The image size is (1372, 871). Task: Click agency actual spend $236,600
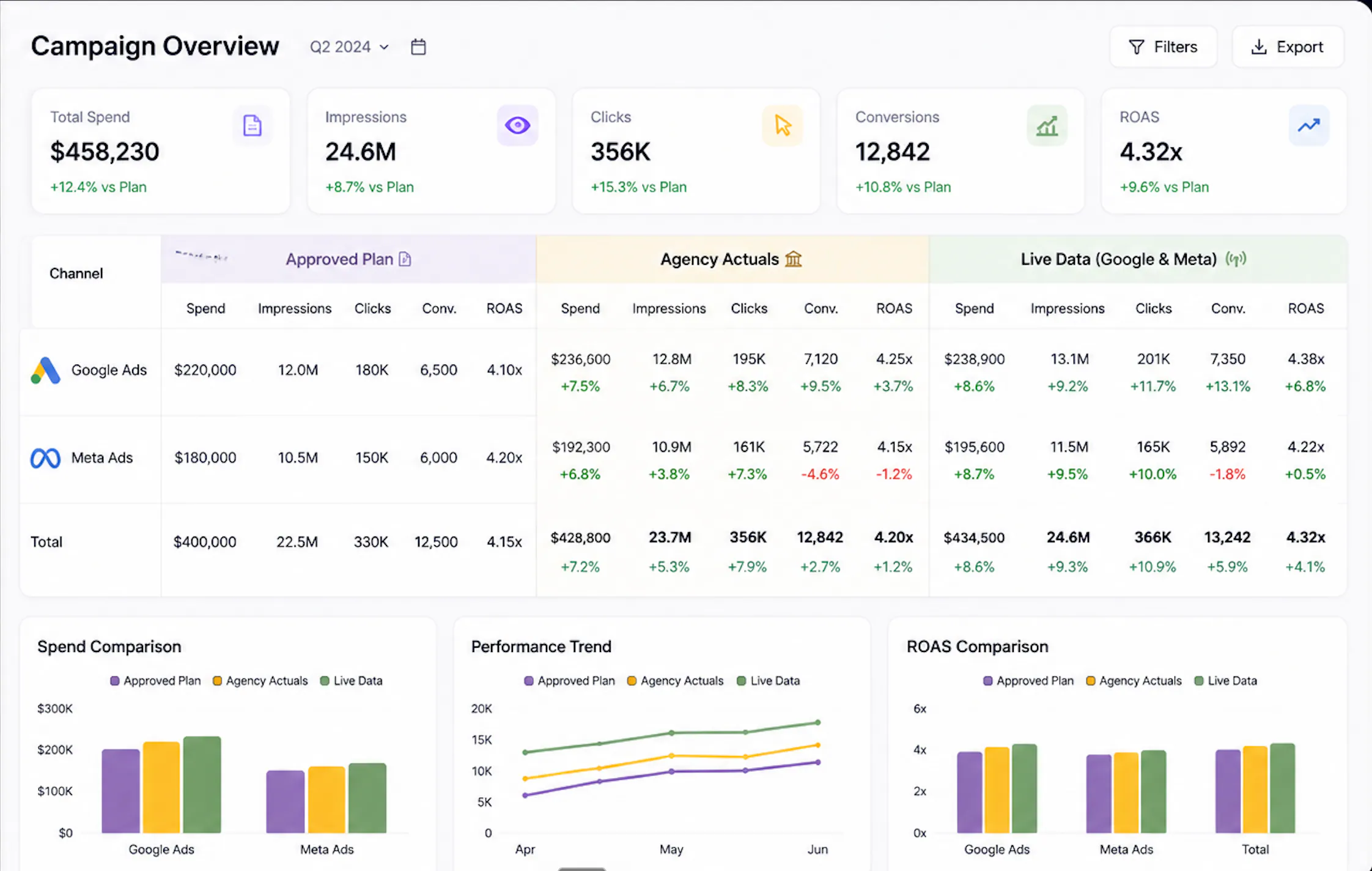[x=581, y=359]
